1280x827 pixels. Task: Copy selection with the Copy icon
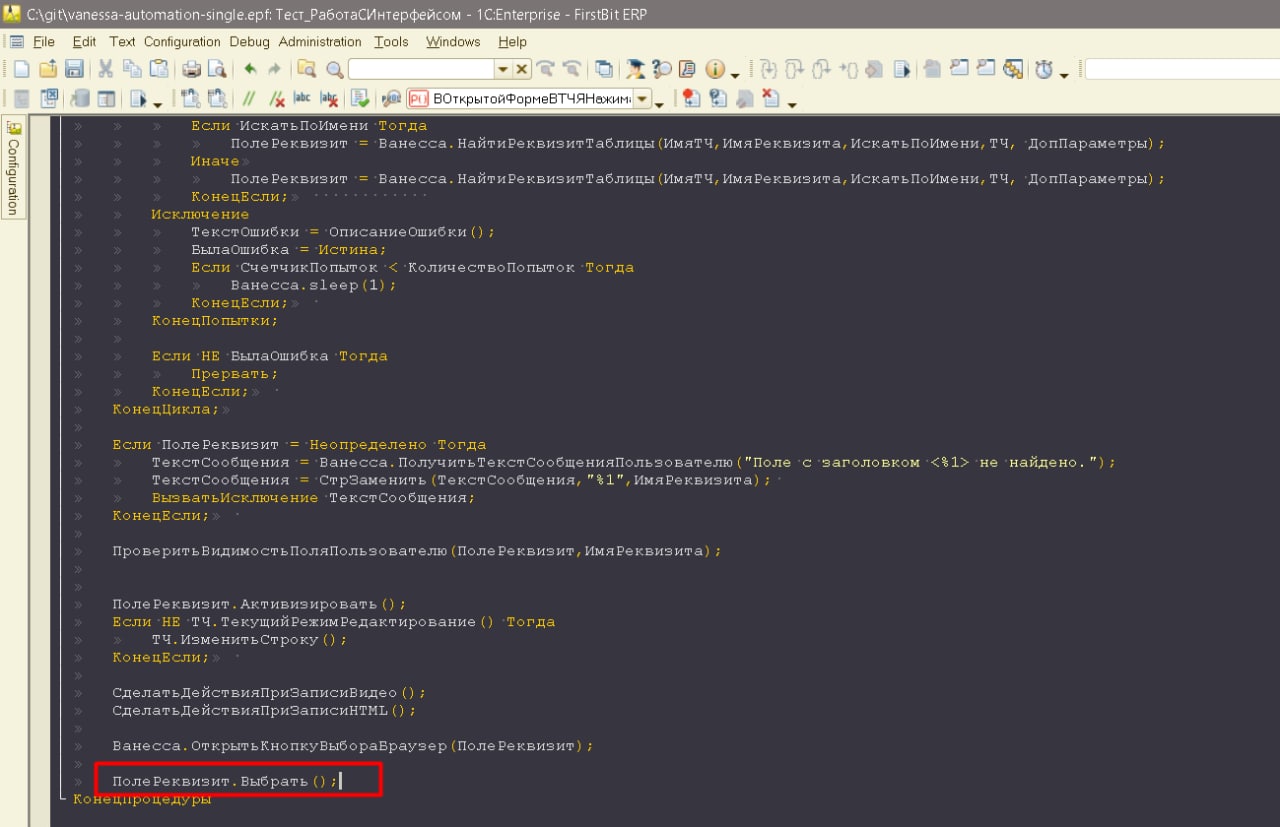click(132, 69)
